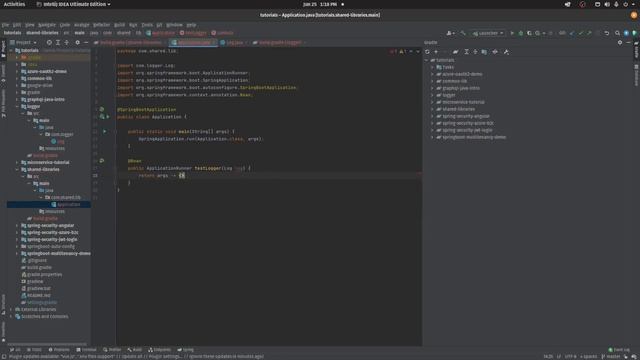The width and height of the screenshot is (640, 360).
Task: Open the Build menu
Action: [119, 24]
